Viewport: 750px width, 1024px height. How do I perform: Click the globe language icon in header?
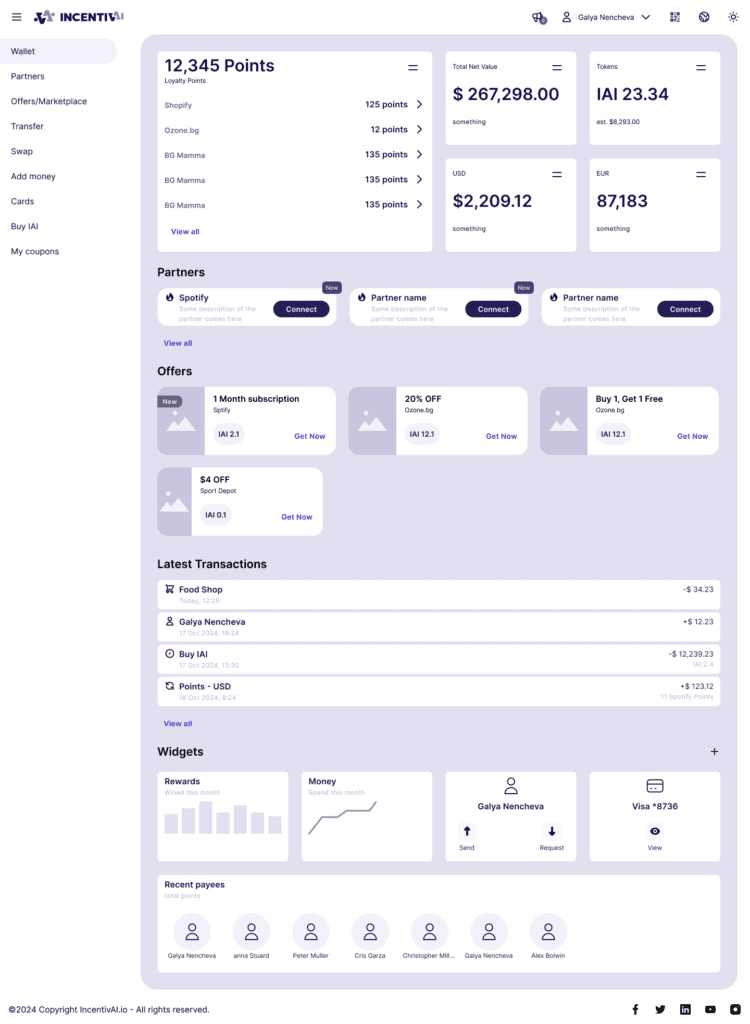tap(704, 17)
